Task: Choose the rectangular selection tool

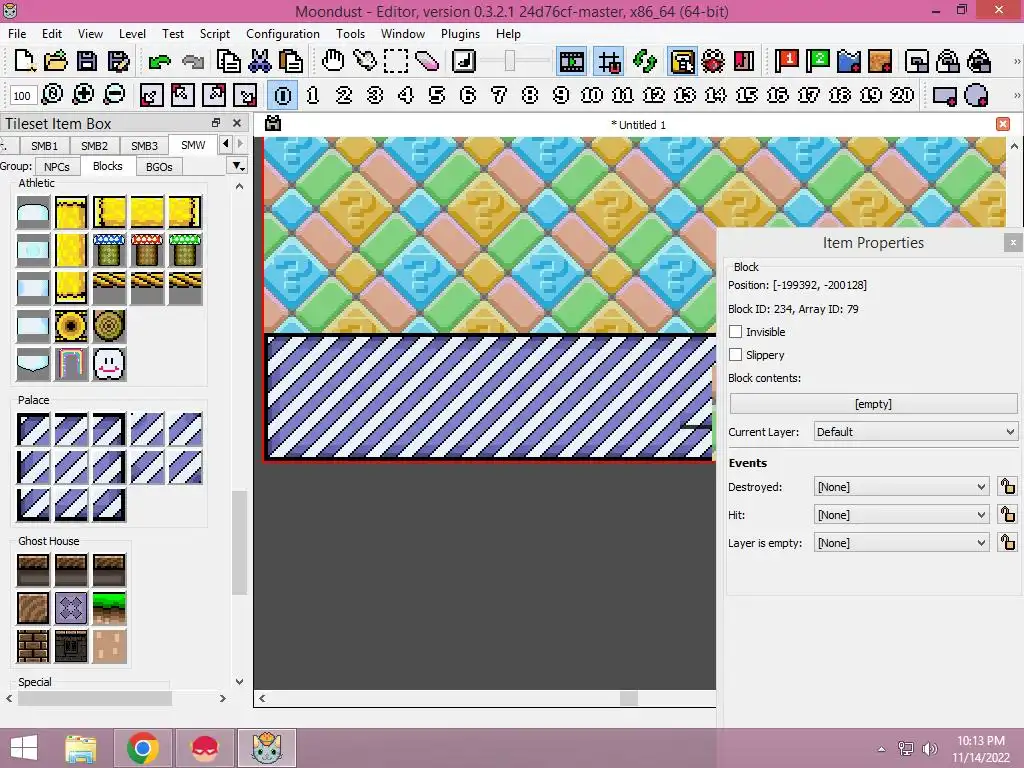Action: click(396, 61)
